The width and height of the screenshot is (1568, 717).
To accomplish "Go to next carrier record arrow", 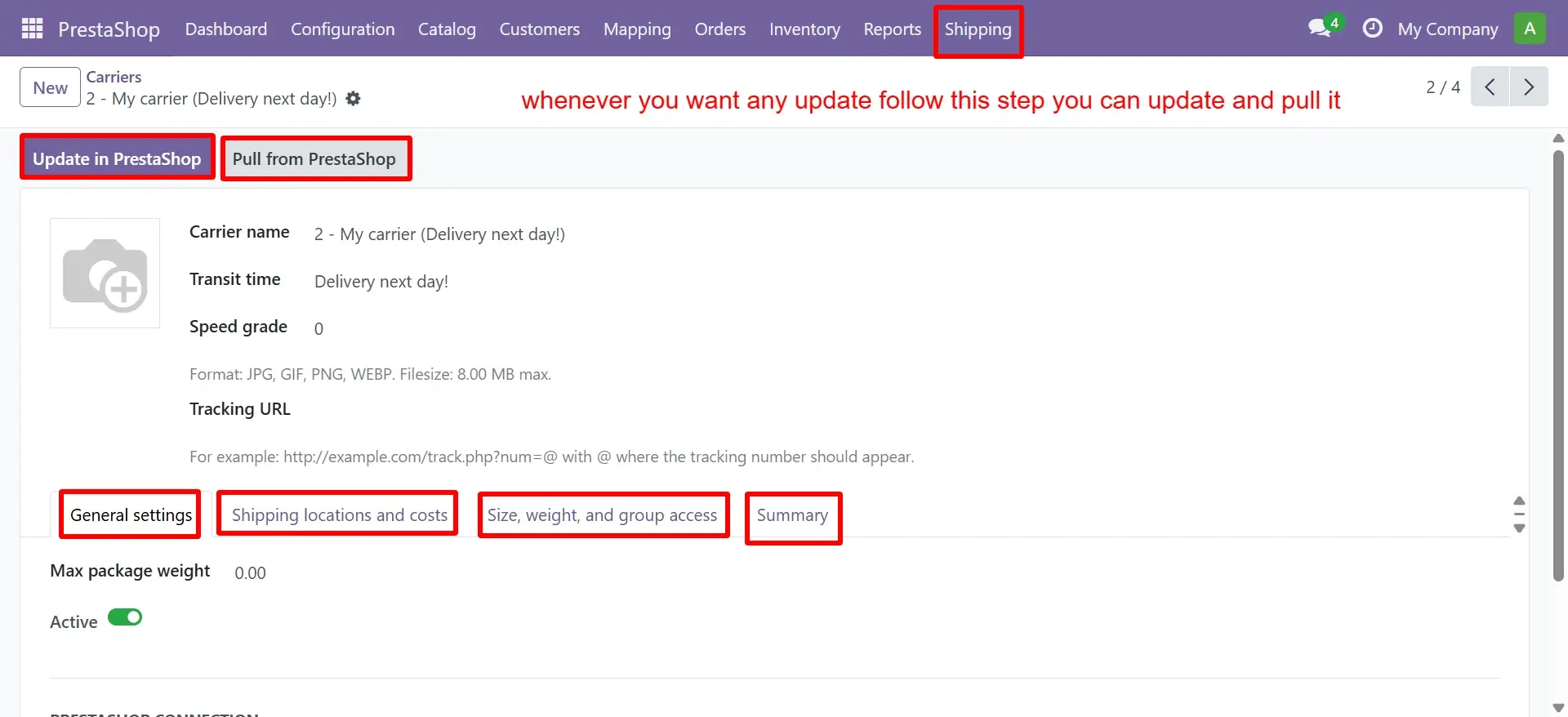I will pos(1529,87).
